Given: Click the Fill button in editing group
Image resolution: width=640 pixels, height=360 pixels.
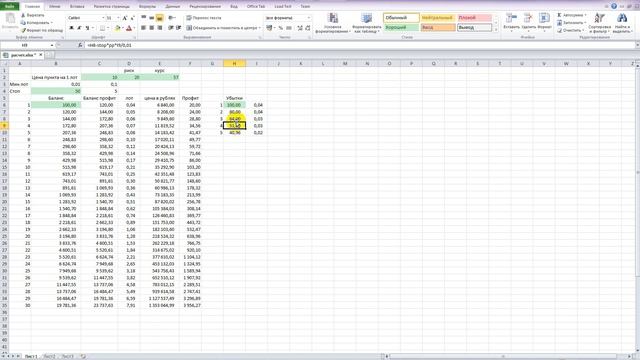Looking at the screenshot, I should point(571,23).
